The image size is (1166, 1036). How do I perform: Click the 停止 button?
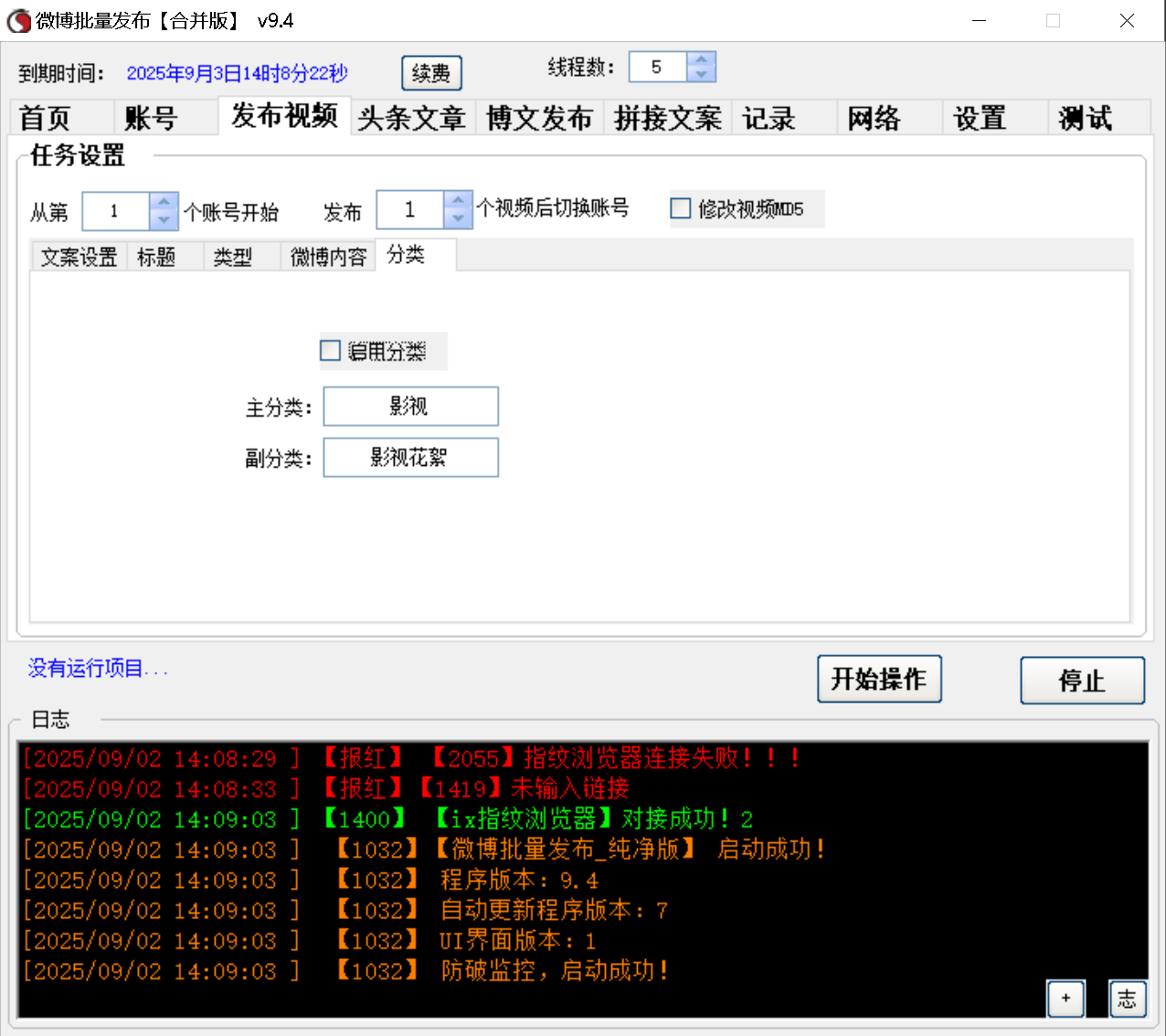(1082, 680)
